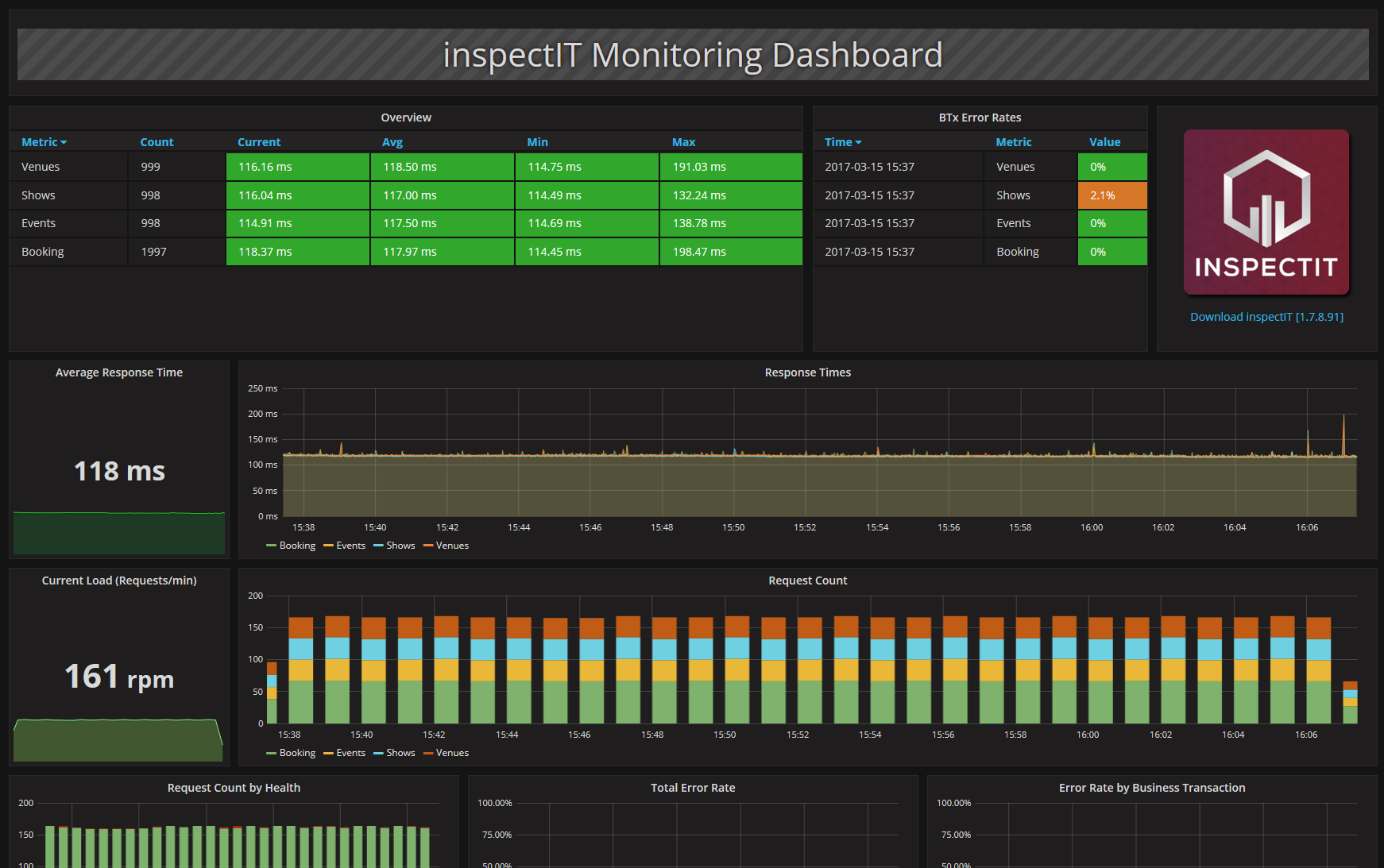The height and width of the screenshot is (868, 1384).
Task: Click the orange 2.1% error value for Shows
Action: tap(1112, 195)
